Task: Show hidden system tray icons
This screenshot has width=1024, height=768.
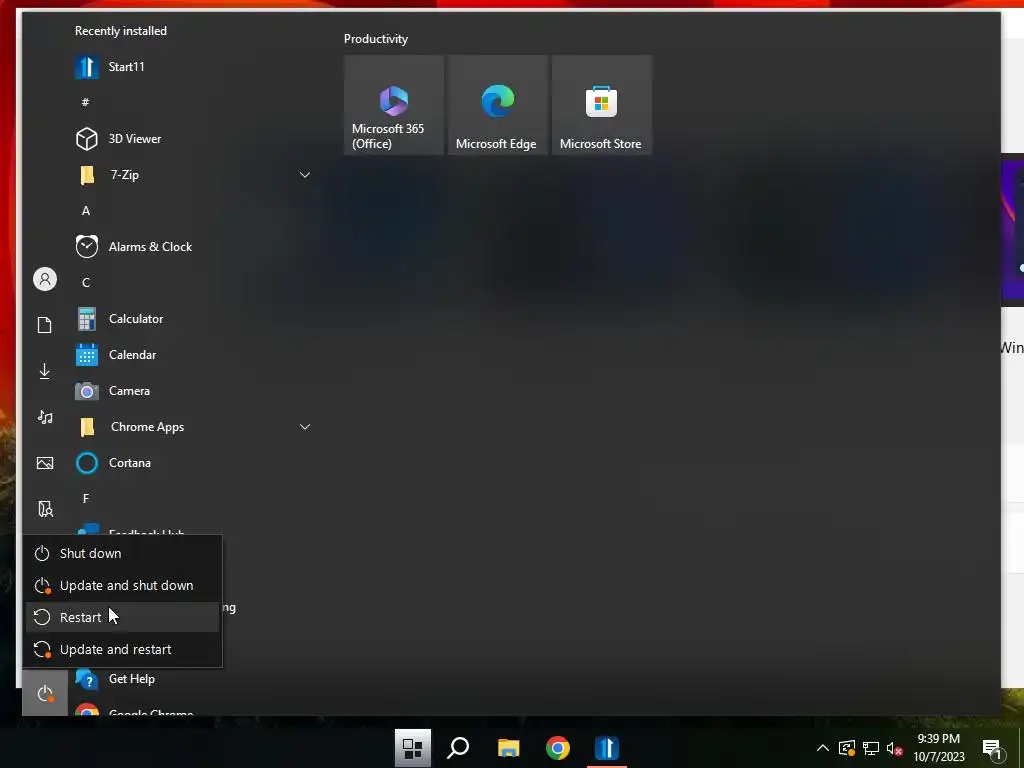Action: (823, 748)
